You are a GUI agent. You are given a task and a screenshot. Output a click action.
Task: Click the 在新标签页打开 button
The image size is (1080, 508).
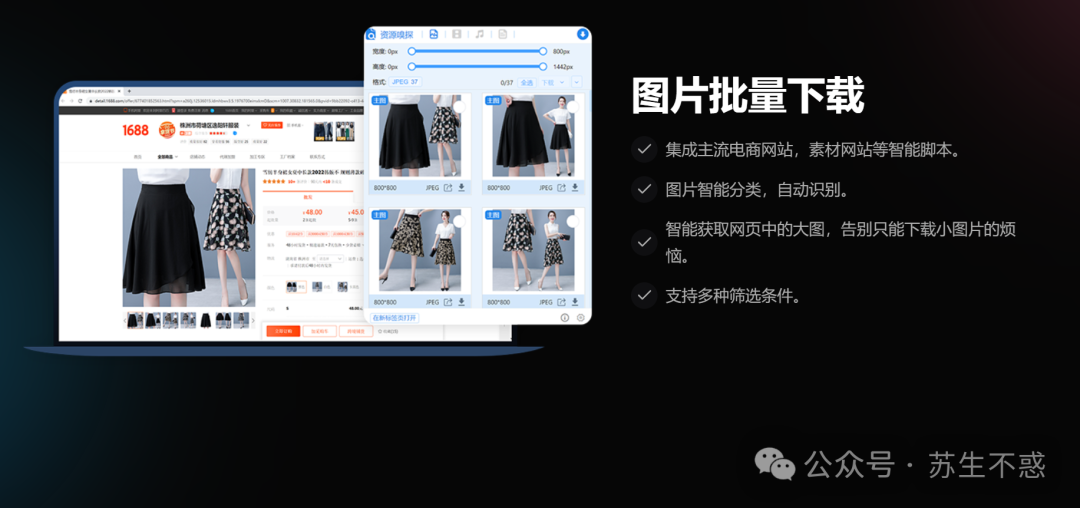(394, 318)
